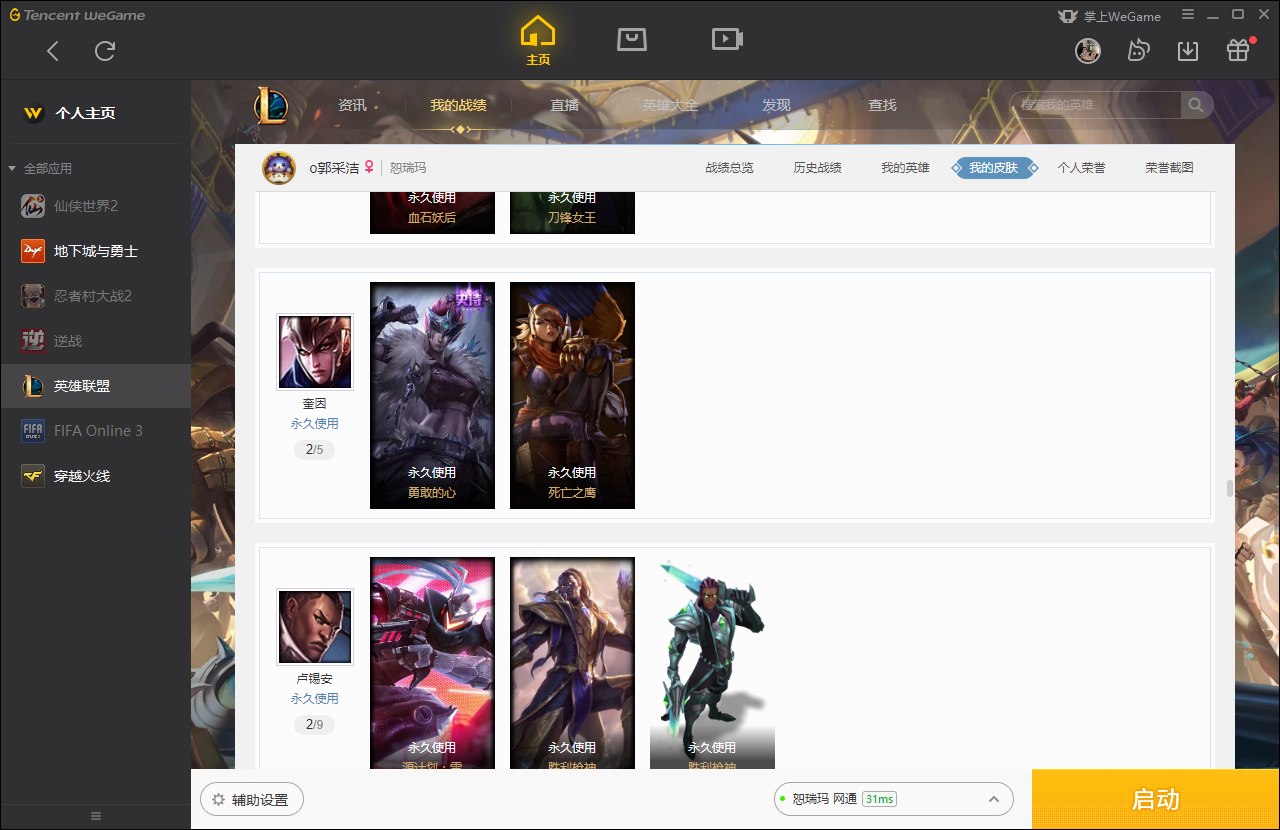The height and width of the screenshot is (830, 1280).
Task: Switch to 战绩总览 sub-tab
Action: 729,168
